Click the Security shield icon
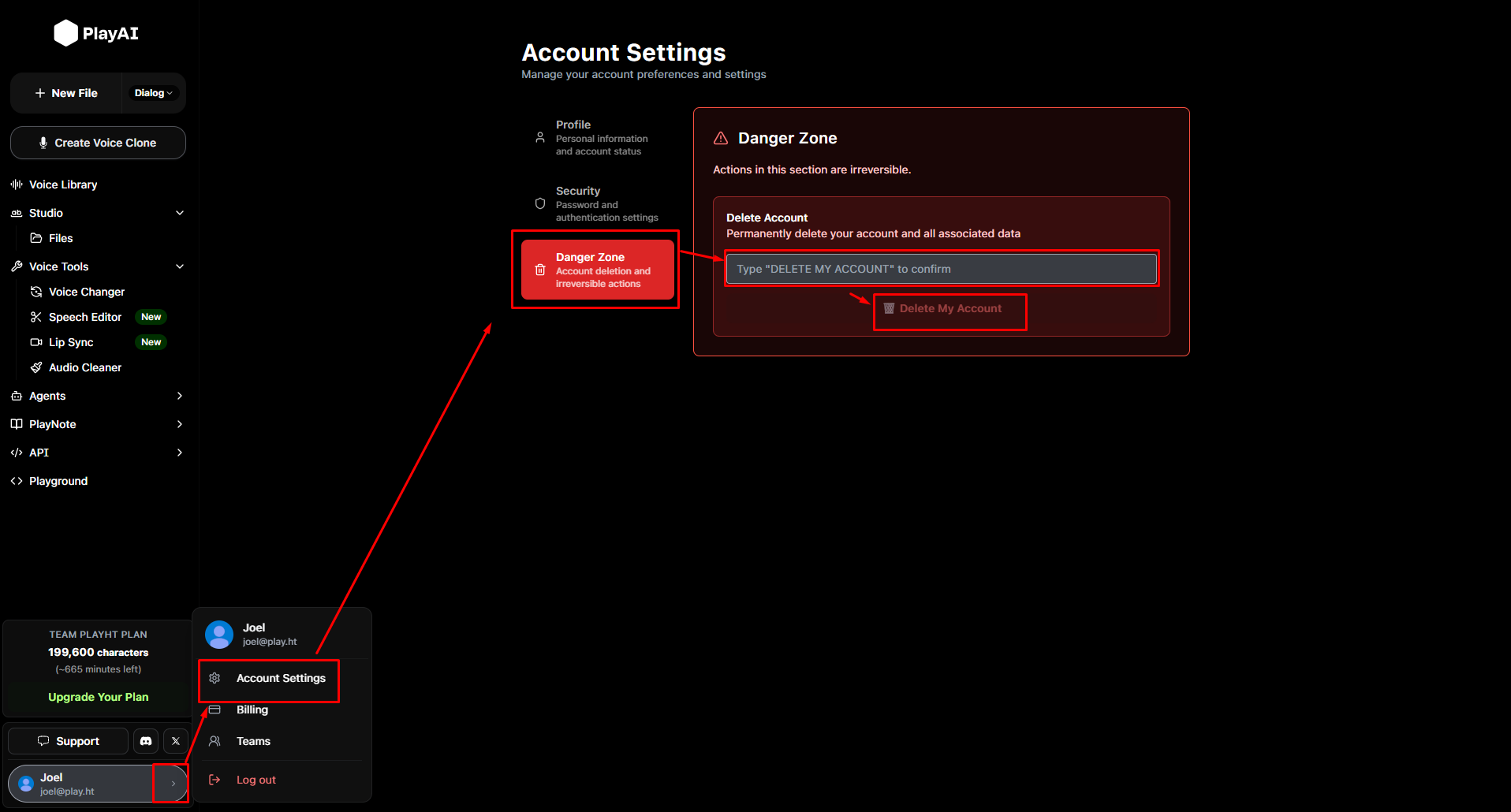The height and width of the screenshot is (812, 1511). (540, 203)
